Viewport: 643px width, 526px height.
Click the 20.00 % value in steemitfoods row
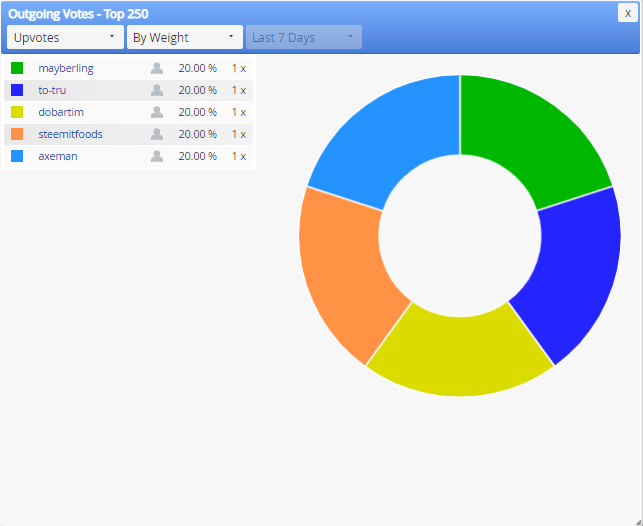point(198,134)
